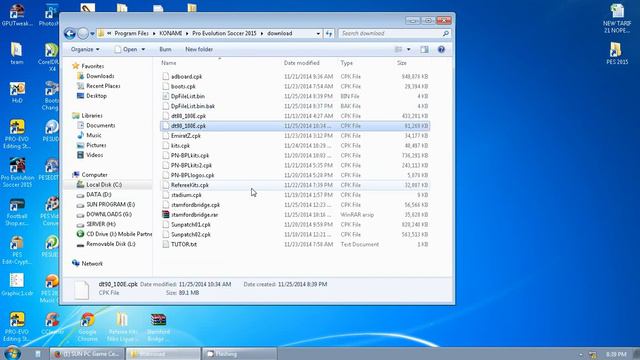The image size is (640, 360).
Task: Select SERVER (H:) drive
Action: (101, 224)
